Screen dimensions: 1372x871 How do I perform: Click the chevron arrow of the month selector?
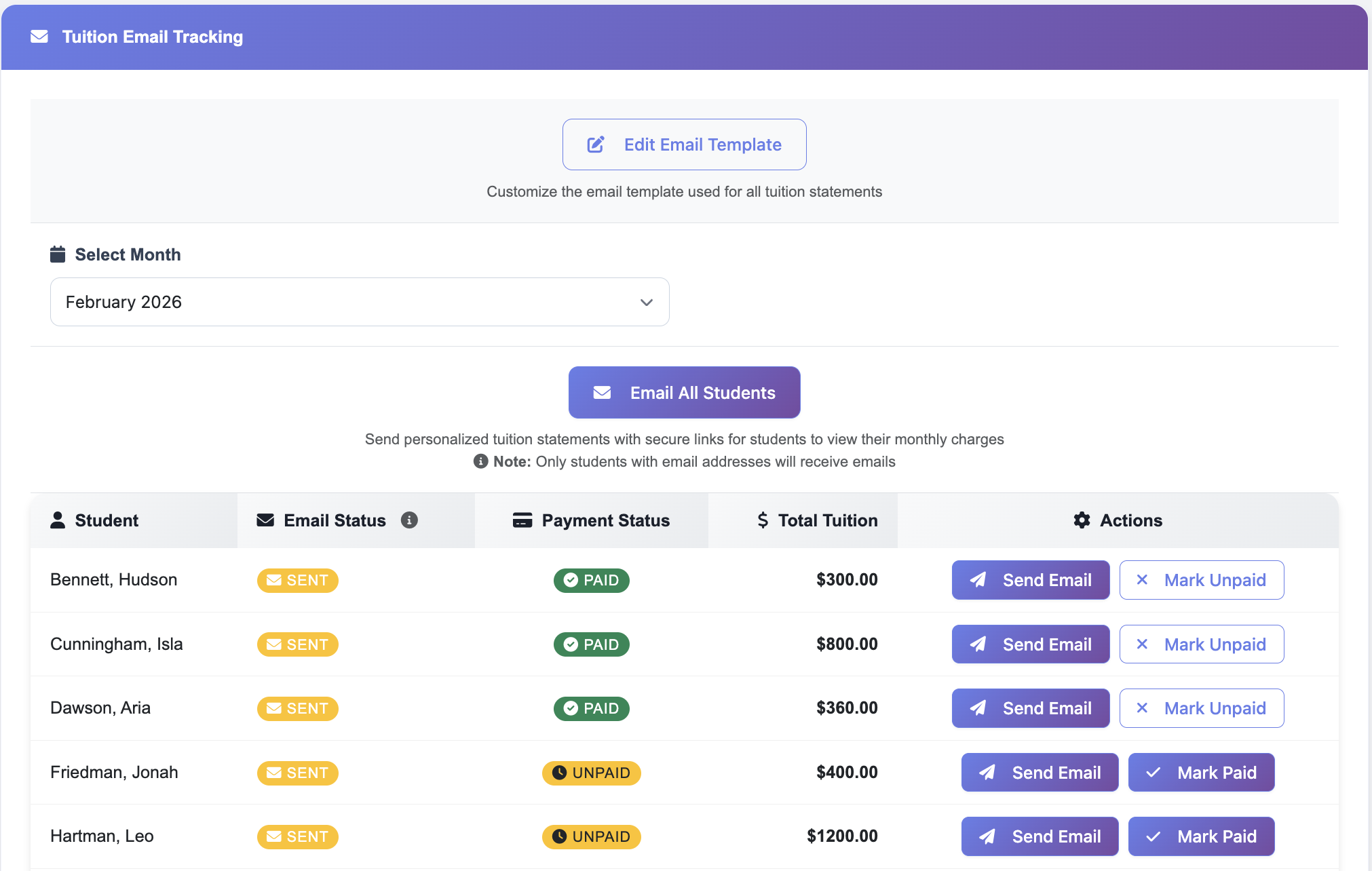(646, 303)
